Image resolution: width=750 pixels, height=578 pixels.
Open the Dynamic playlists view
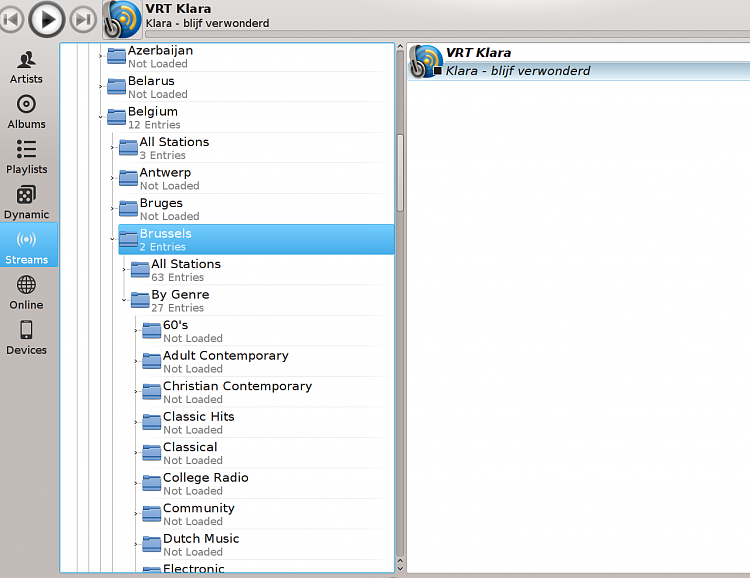click(x=26, y=203)
